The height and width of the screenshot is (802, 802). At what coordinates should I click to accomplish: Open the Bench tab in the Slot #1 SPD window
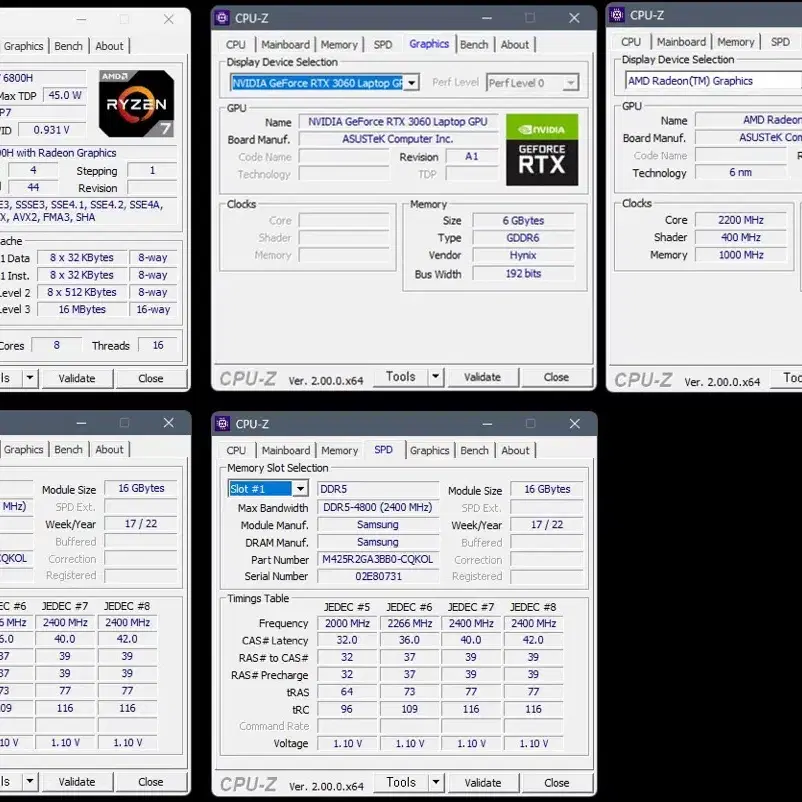pyautogui.click(x=475, y=450)
